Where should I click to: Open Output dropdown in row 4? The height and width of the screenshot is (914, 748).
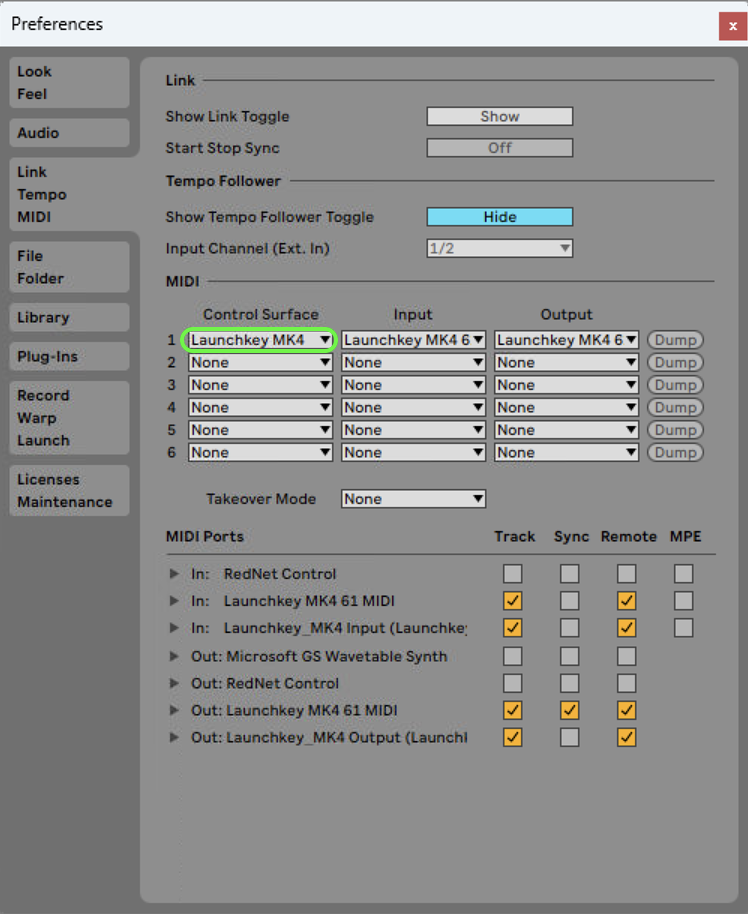[566, 407]
